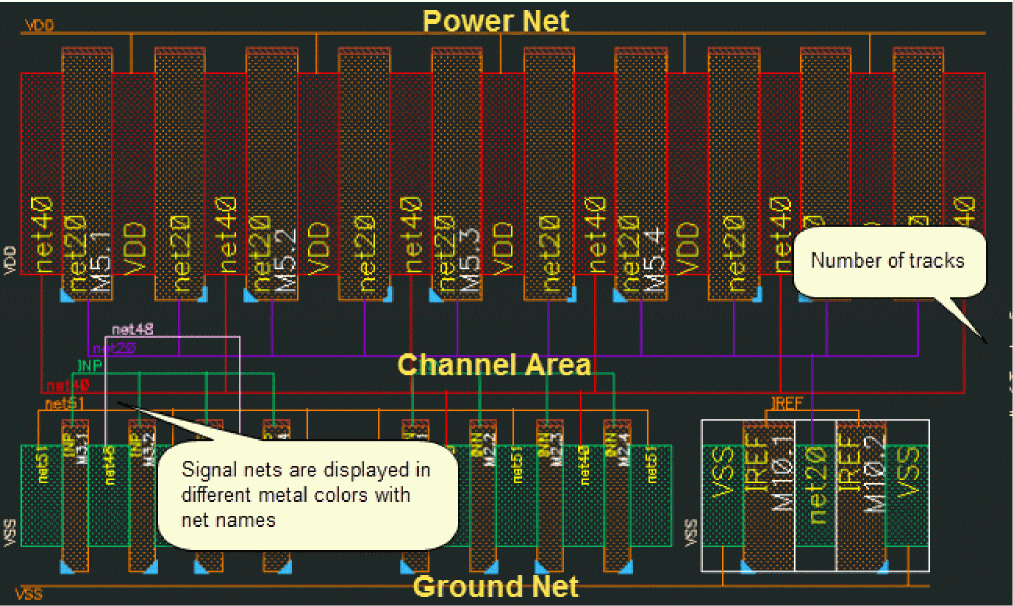Click the VSS label right of M10.2

tap(908, 472)
